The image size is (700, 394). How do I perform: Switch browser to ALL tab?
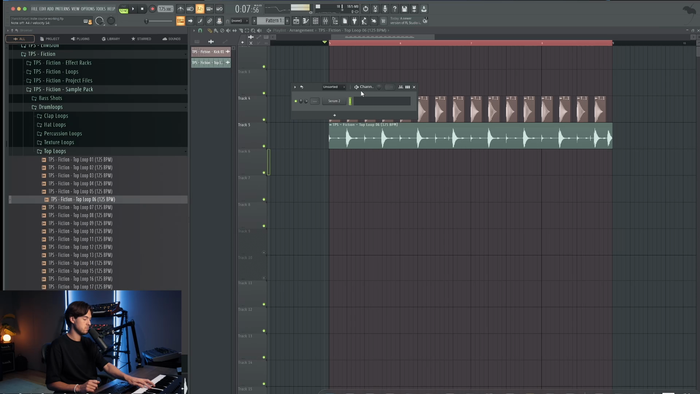click(20, 39)
